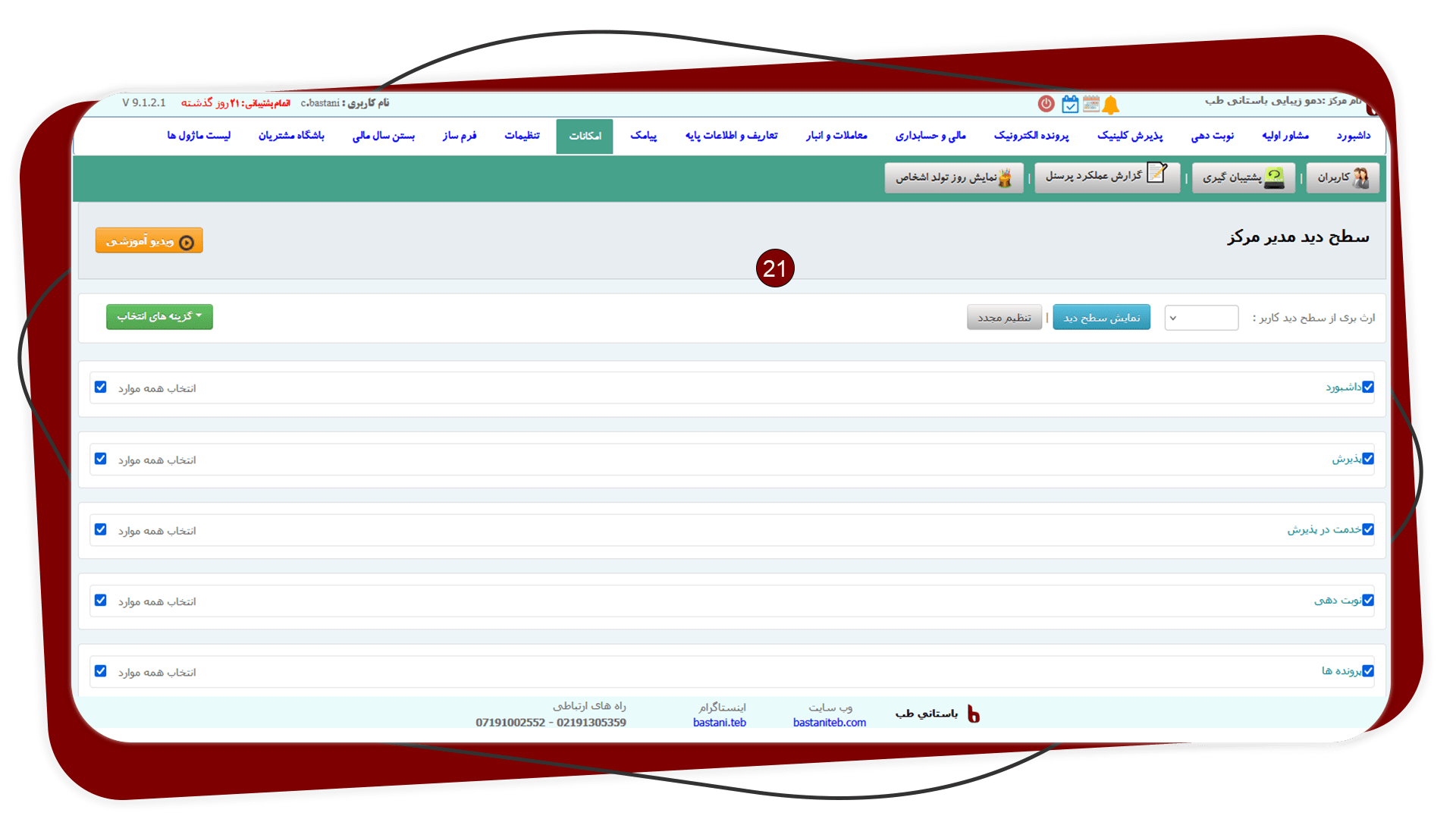Play the ویدیو آموزشی tutorial video

click(149, 240)
